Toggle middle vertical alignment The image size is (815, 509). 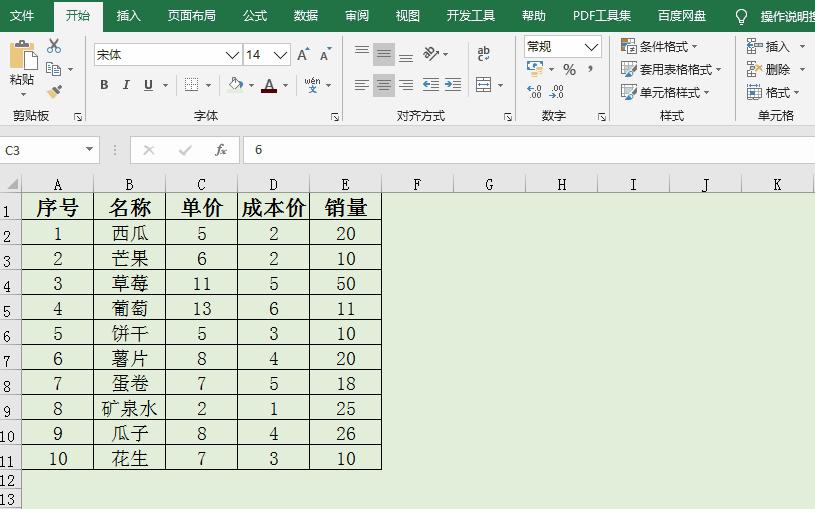(384, 54)
